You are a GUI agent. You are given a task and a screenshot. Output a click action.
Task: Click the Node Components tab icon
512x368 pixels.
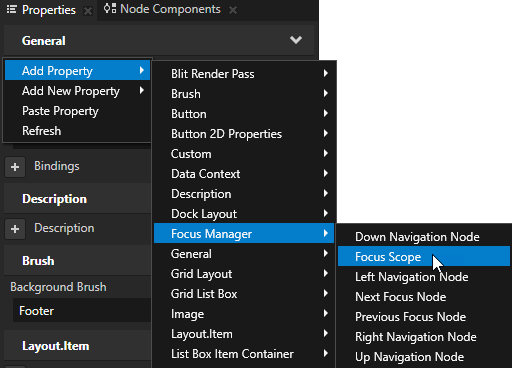110,9
